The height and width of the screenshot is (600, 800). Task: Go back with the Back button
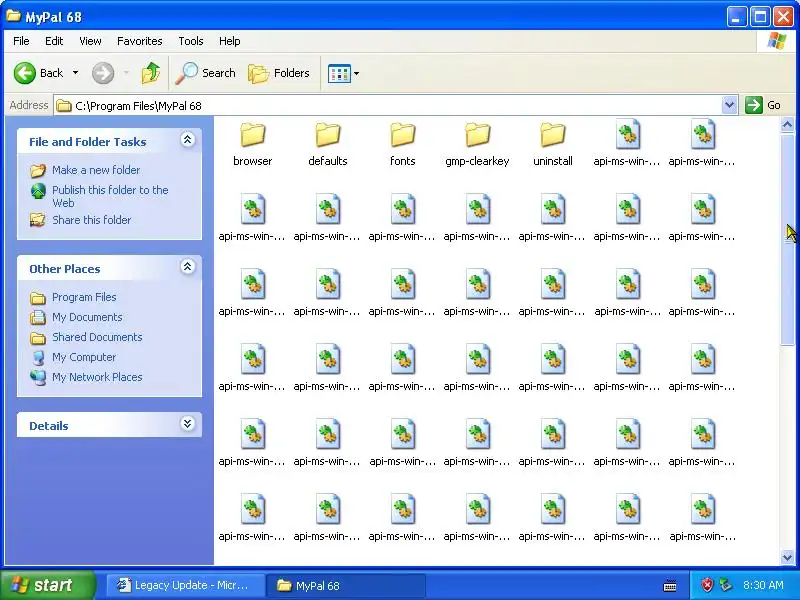(x=38, y=73)
